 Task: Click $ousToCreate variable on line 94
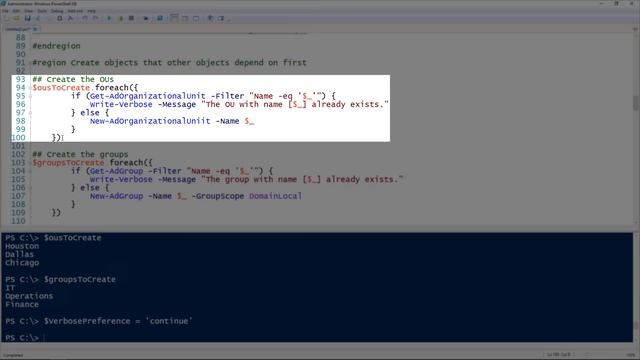[61, 88]
